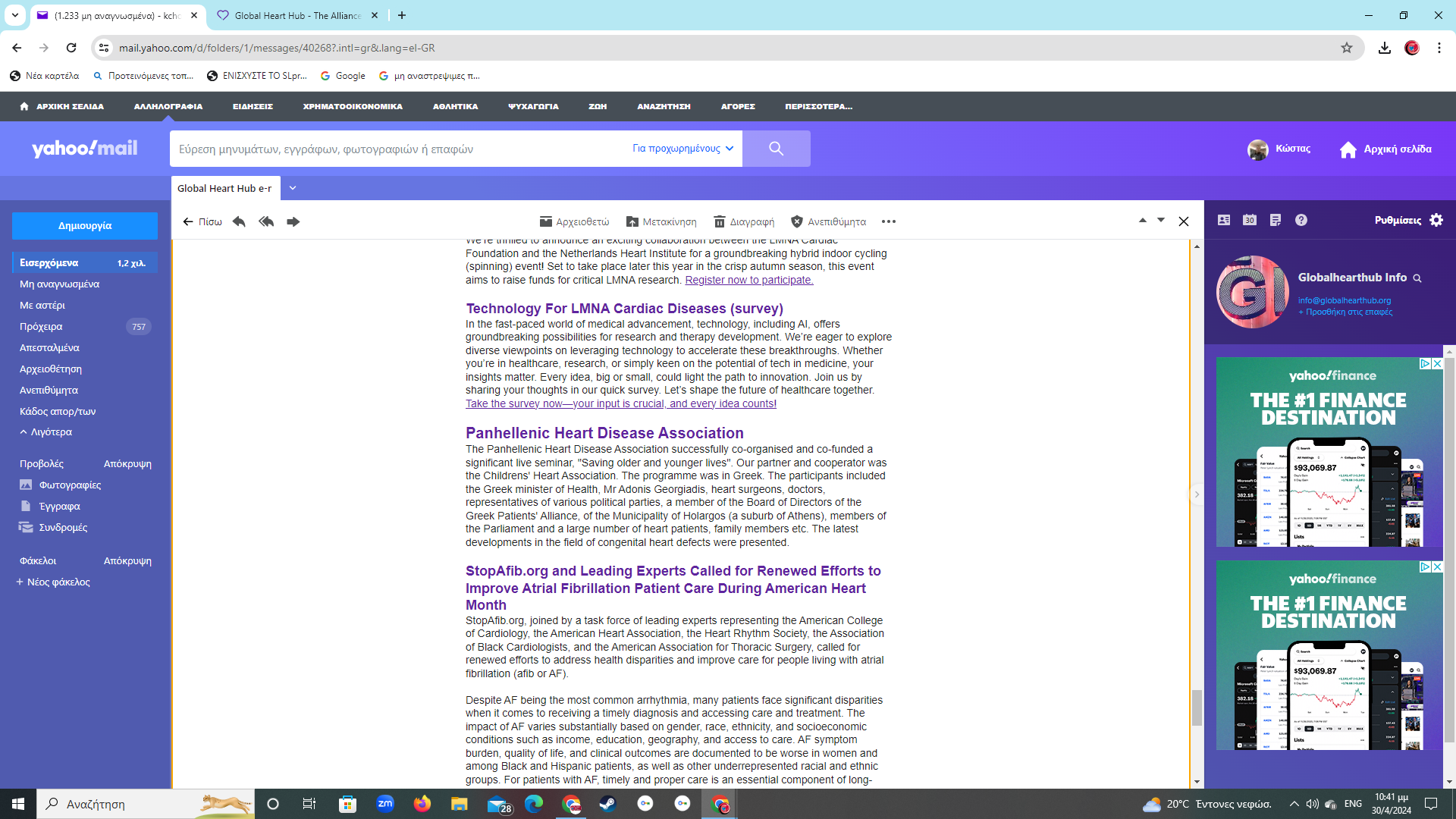Open the notepad icon in right panel
Screen dimensions: 1456x819
[x=1276, y=220]
